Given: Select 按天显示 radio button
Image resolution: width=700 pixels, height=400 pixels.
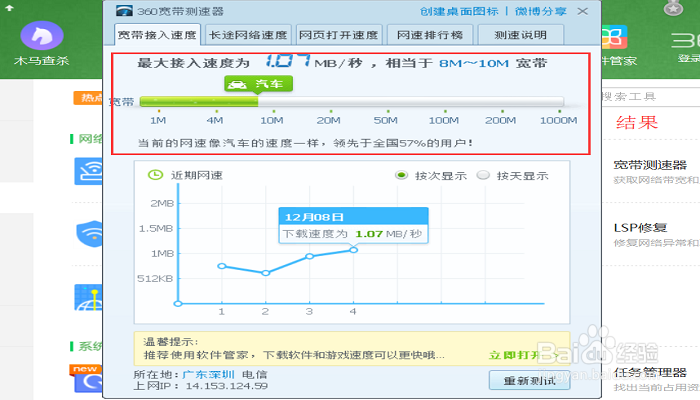Looking at the screenshot, I should (483, 175).
